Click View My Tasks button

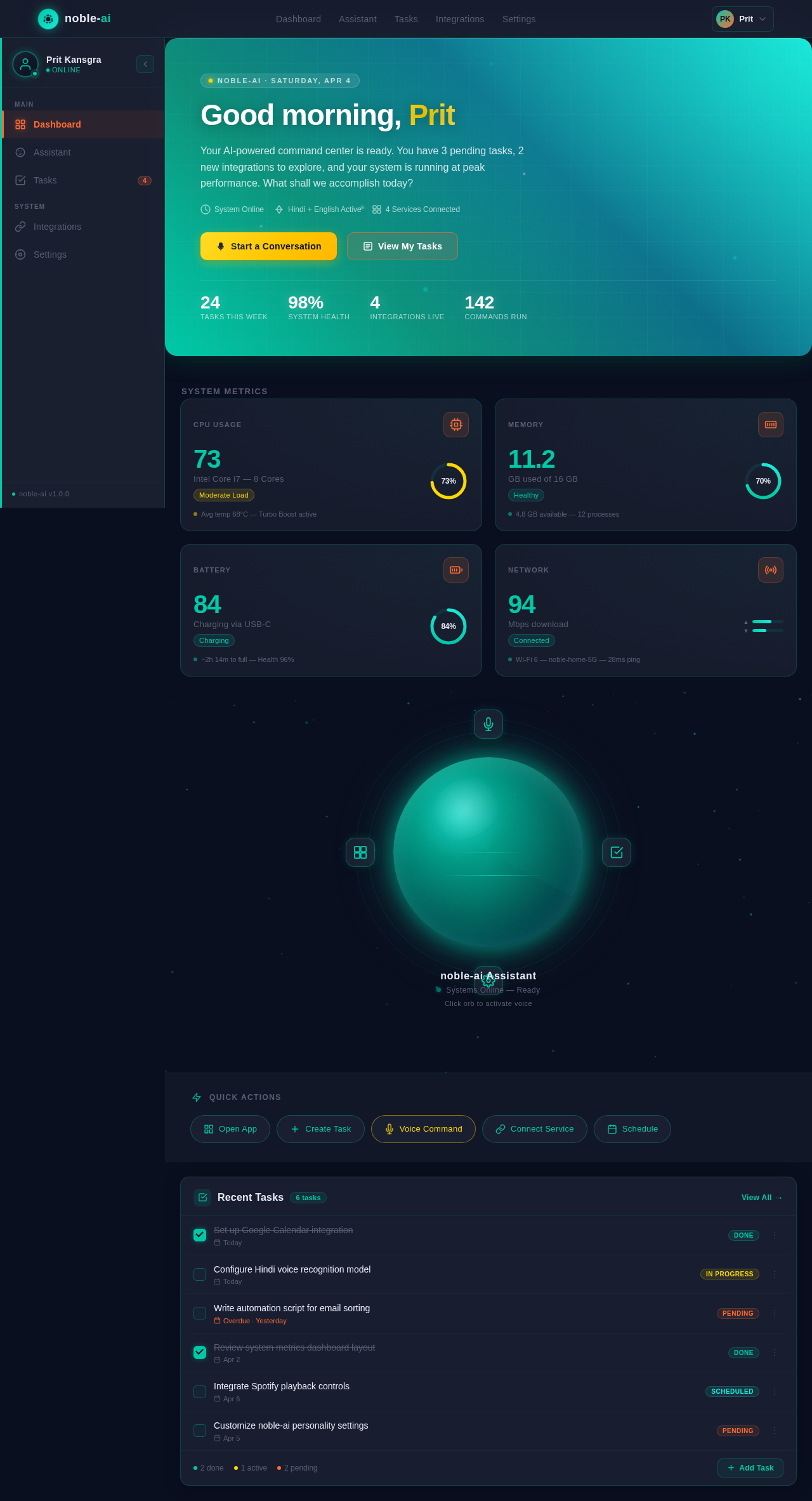402,246
